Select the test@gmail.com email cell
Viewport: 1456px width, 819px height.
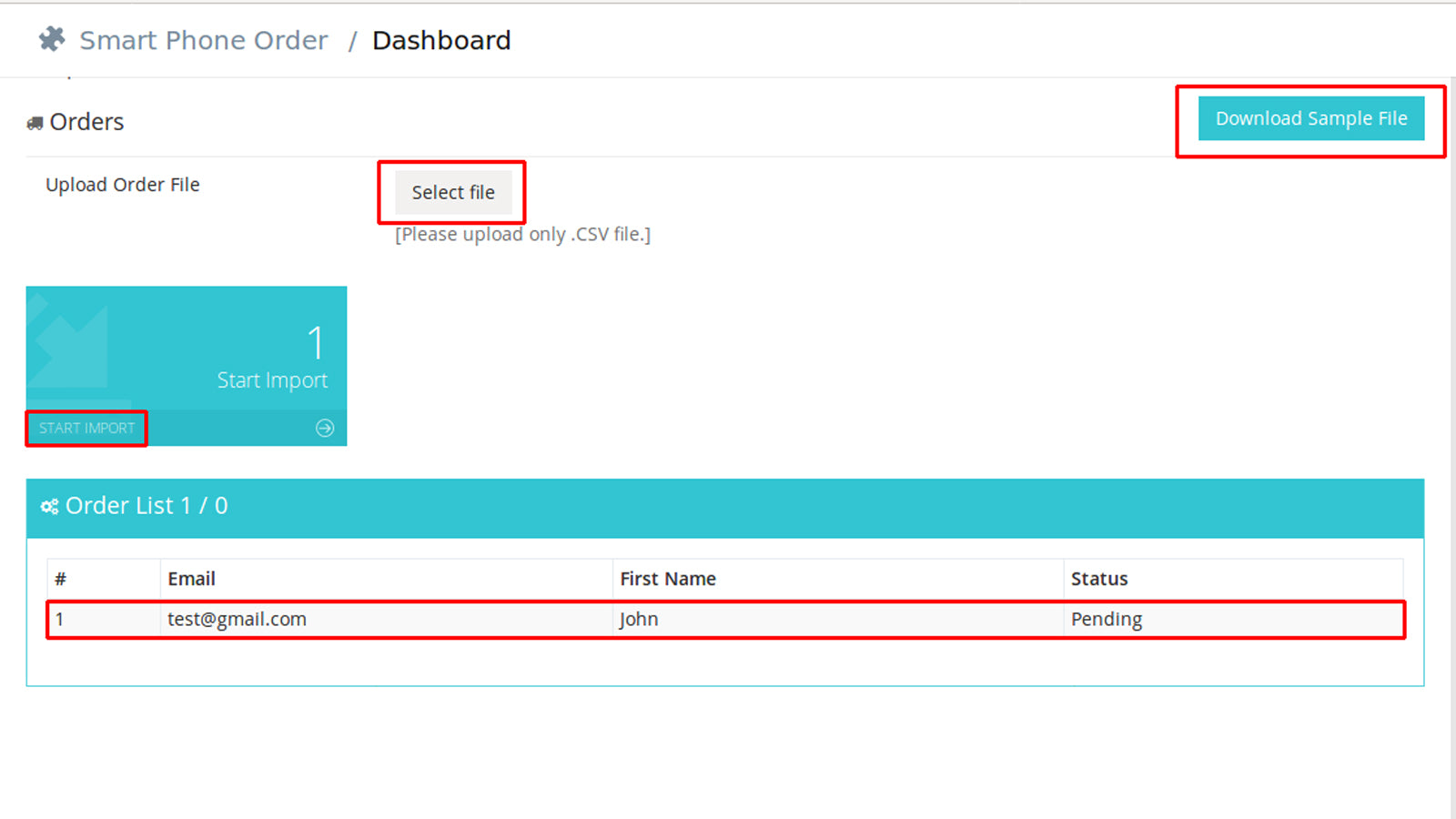click(x=387, y=620)
